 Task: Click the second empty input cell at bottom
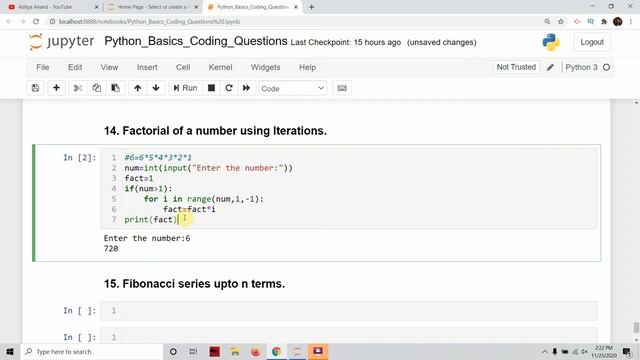click(x=349, y=335)
